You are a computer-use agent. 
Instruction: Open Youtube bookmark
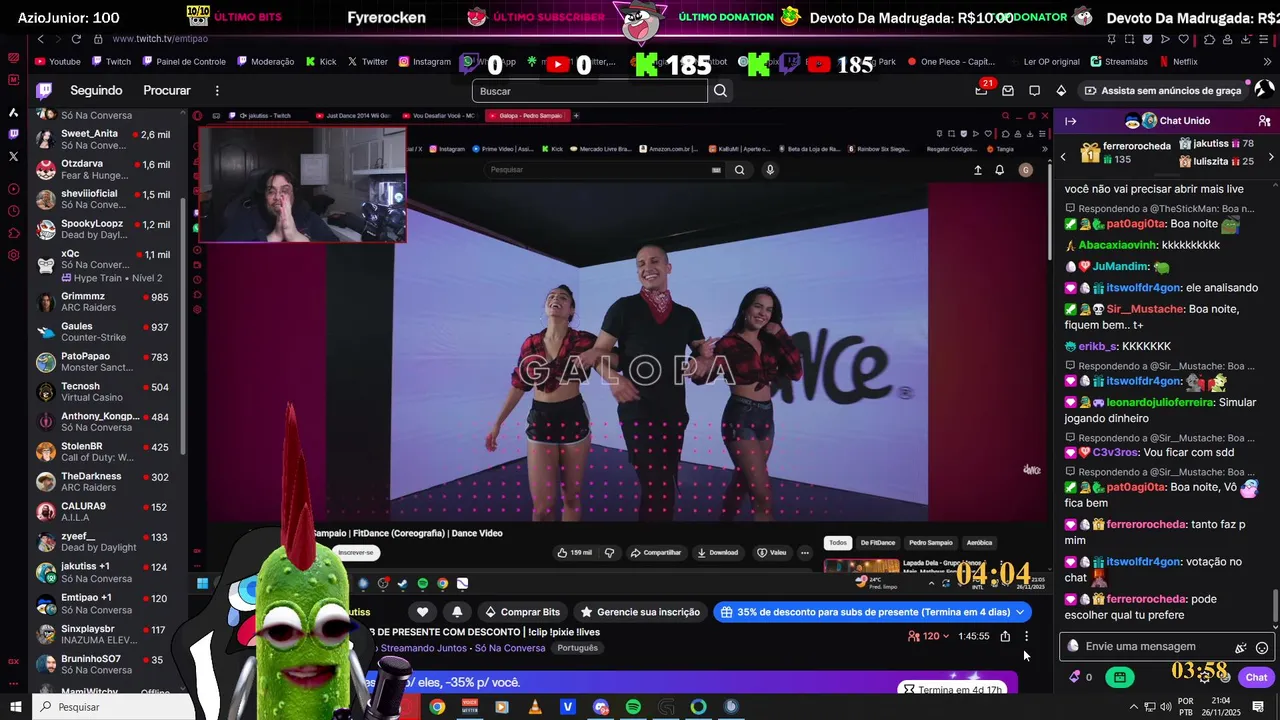coord(57,62)
